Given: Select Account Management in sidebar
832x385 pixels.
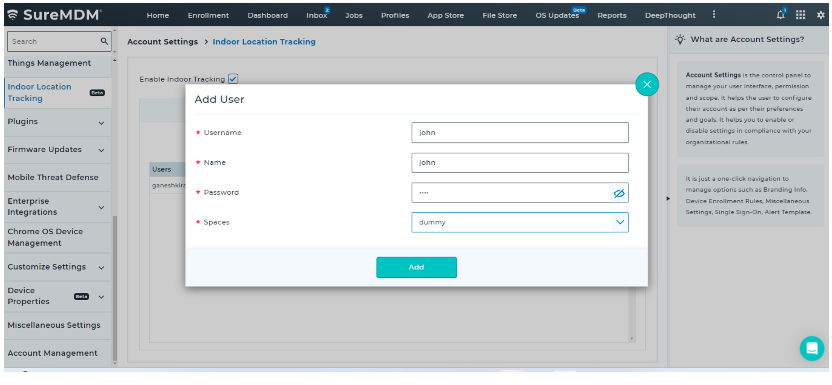Looking at the screenshot, I should [53, 353].
